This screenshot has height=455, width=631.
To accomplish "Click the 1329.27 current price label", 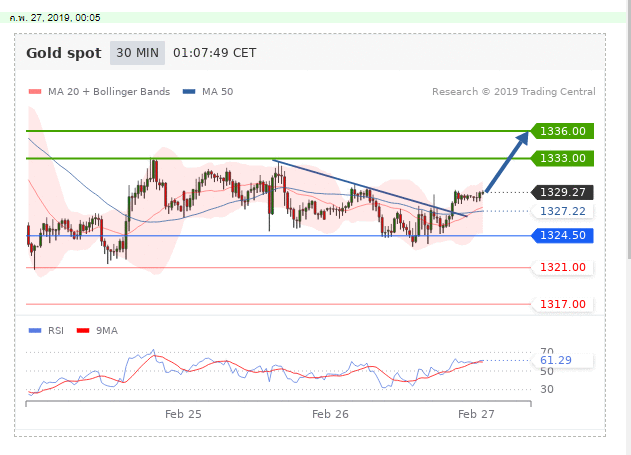I will 562,192.
